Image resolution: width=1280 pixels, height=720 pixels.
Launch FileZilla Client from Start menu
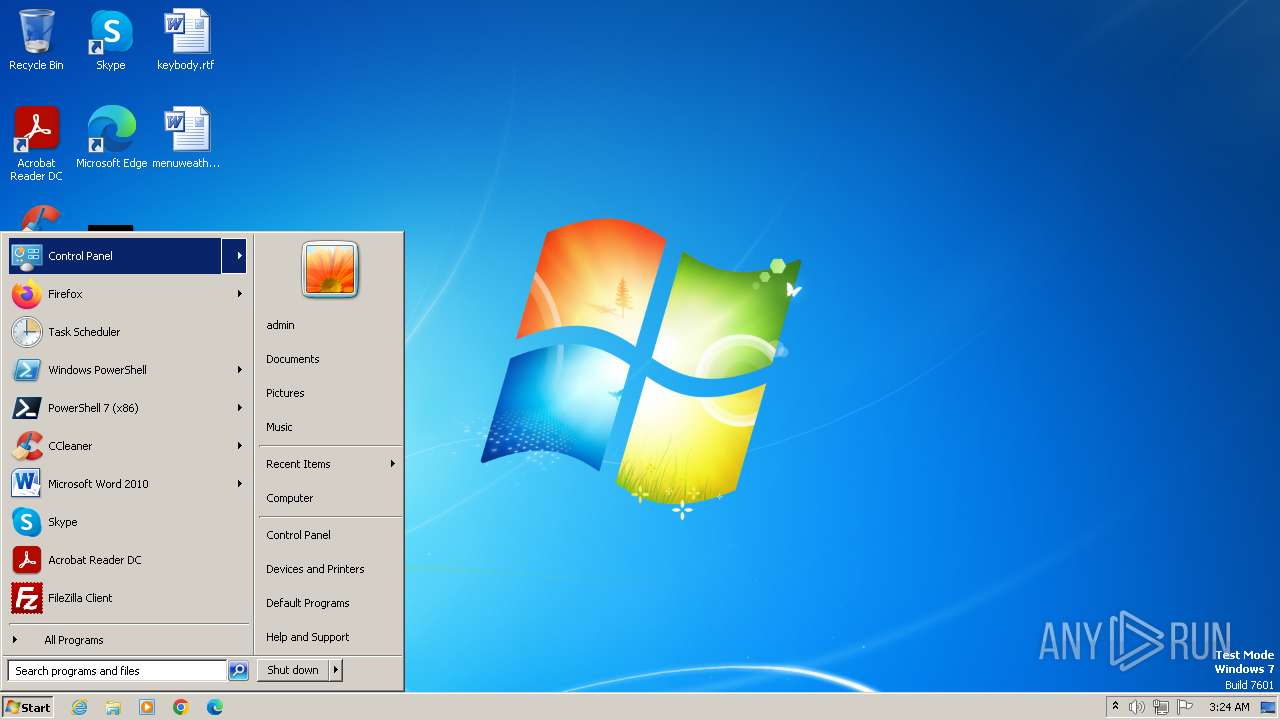click(x=127, y=598)
